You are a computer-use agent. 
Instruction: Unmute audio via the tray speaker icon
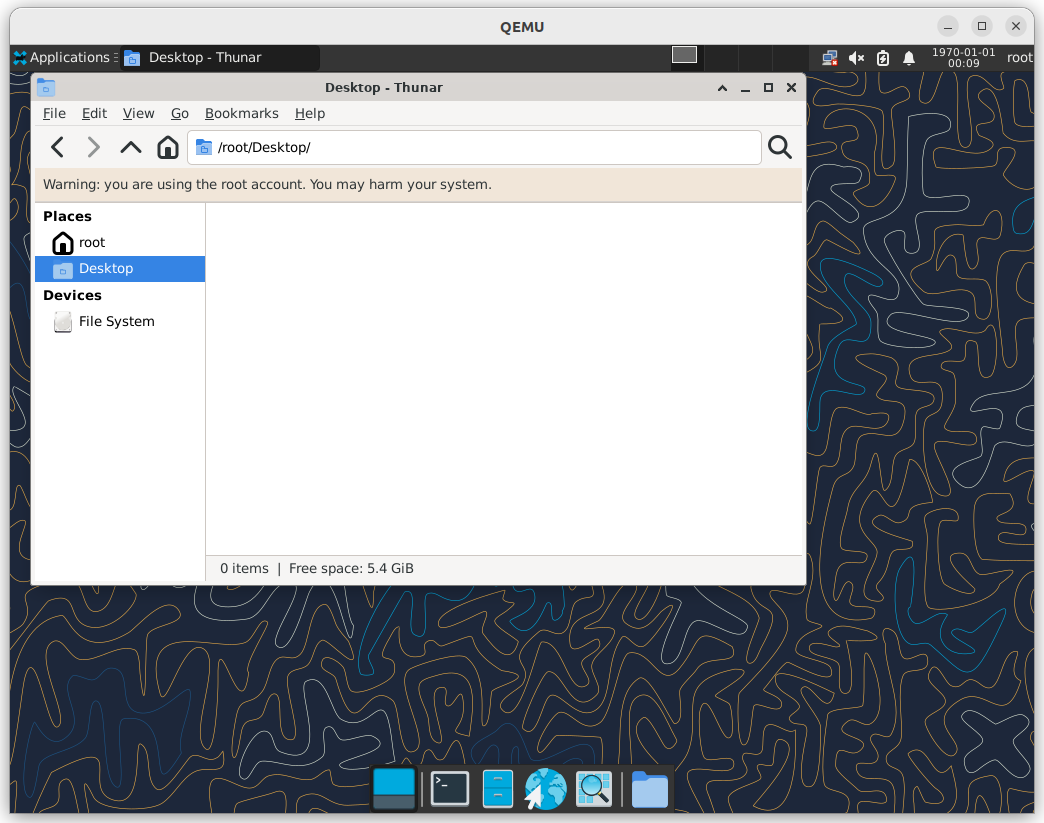point(856,58)
